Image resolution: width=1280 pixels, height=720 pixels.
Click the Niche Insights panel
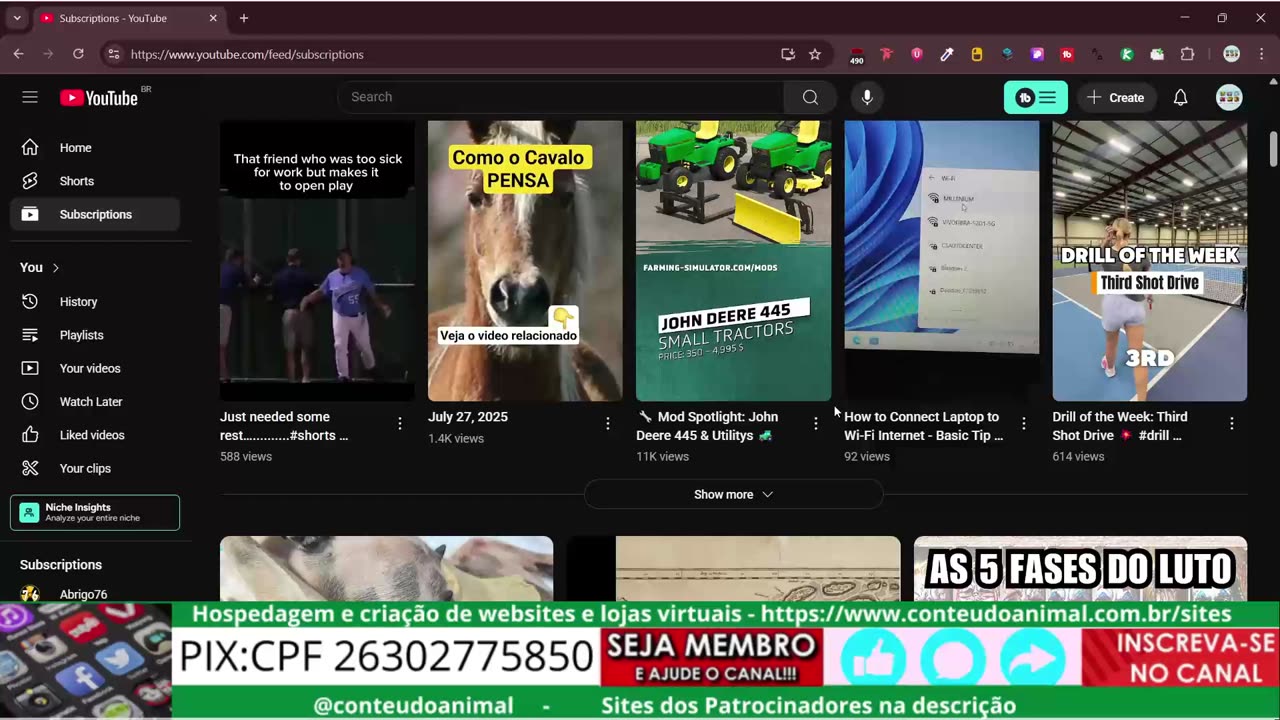coord(95,512)
